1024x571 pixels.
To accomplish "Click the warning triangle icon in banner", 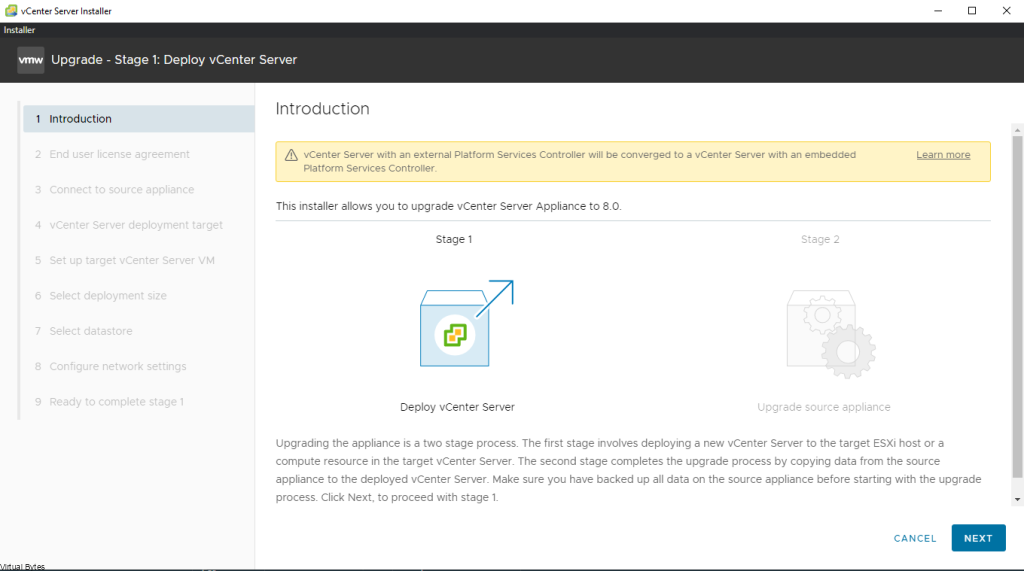I will click(291, 155).
